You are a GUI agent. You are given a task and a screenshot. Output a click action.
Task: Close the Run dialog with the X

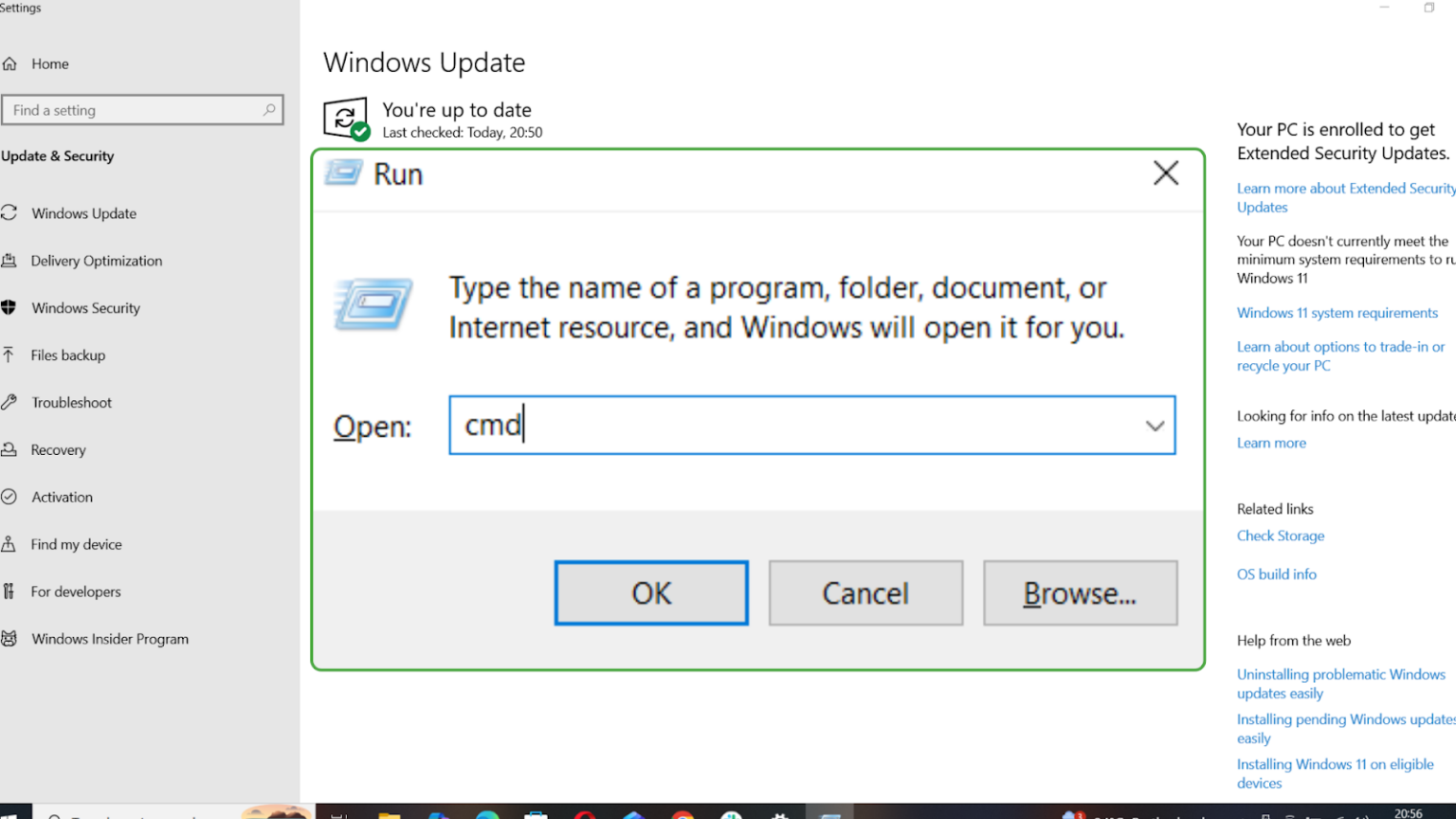click(x=1166, y=173)
